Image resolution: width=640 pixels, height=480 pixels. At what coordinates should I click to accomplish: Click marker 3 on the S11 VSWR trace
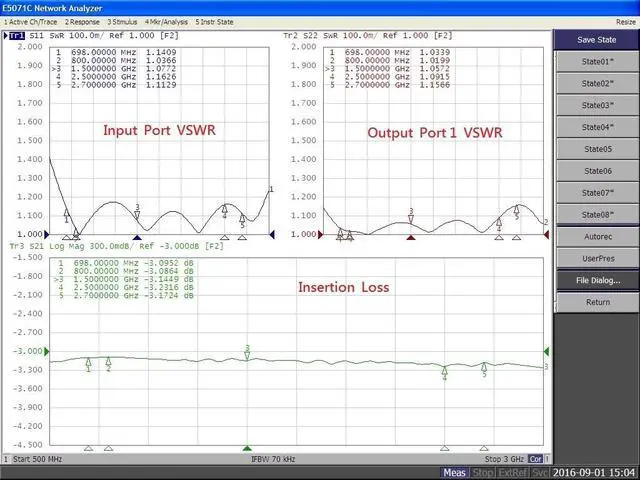(137, 212)
